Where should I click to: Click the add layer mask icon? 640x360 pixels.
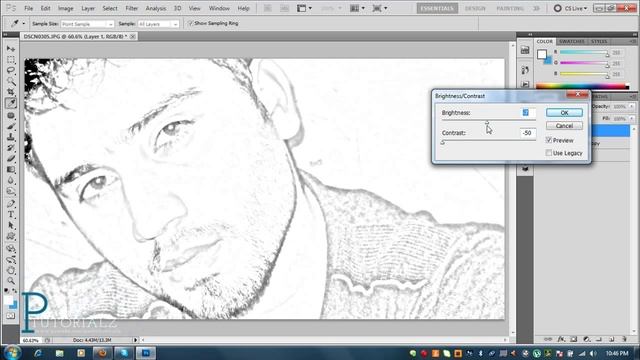pyautogui.click(x=574, y=339)
